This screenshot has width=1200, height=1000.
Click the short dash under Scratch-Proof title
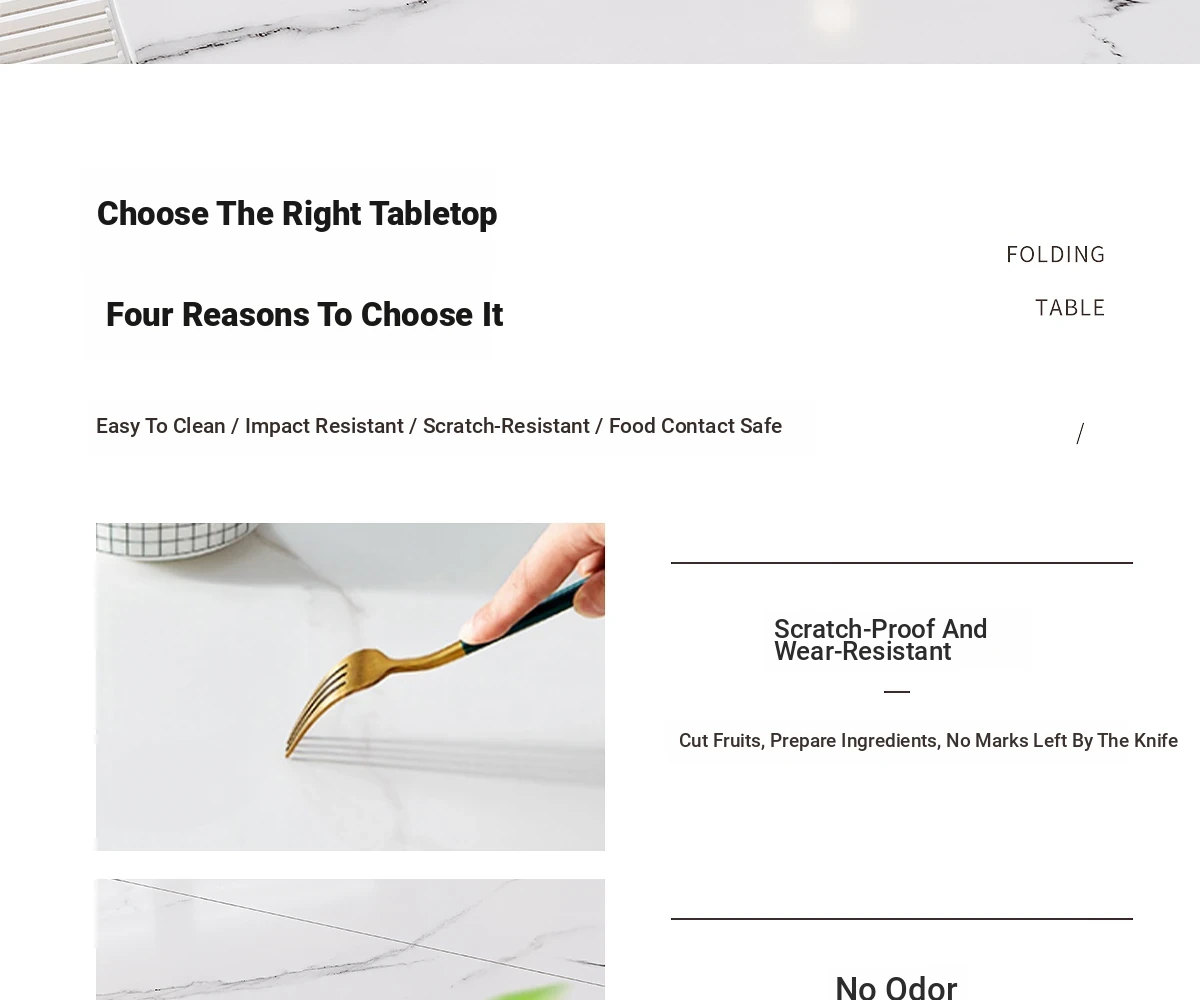[897, 691]
